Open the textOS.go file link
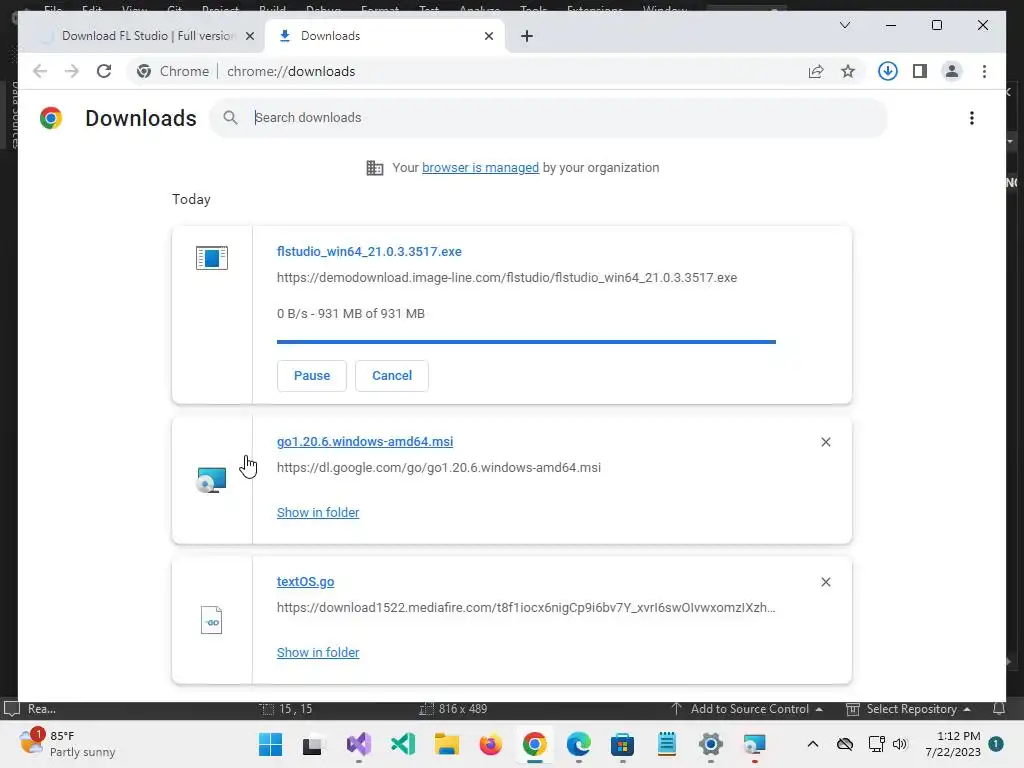 click(x=306, y=581)
